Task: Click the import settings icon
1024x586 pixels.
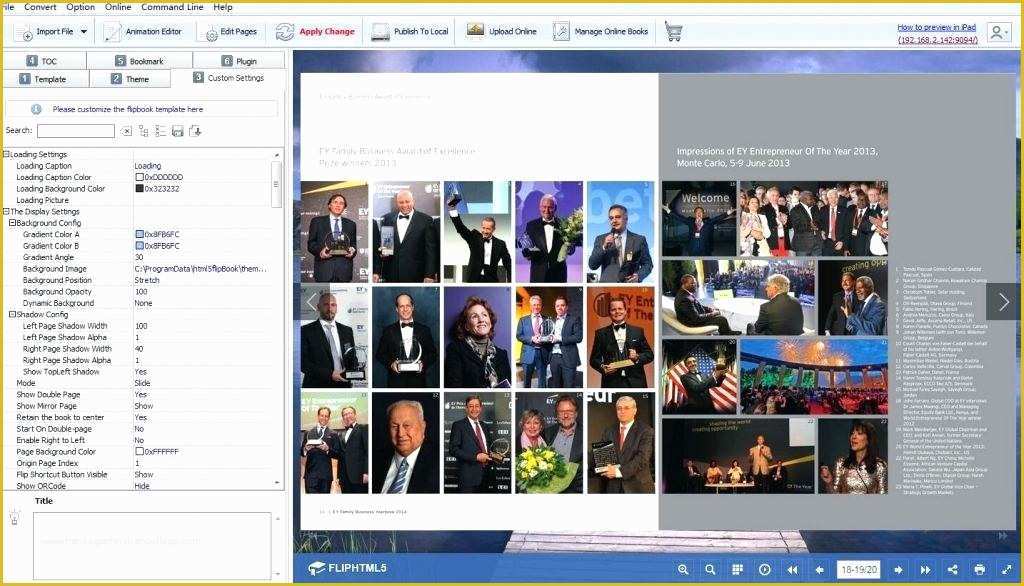Action: (x=195, y=131)
